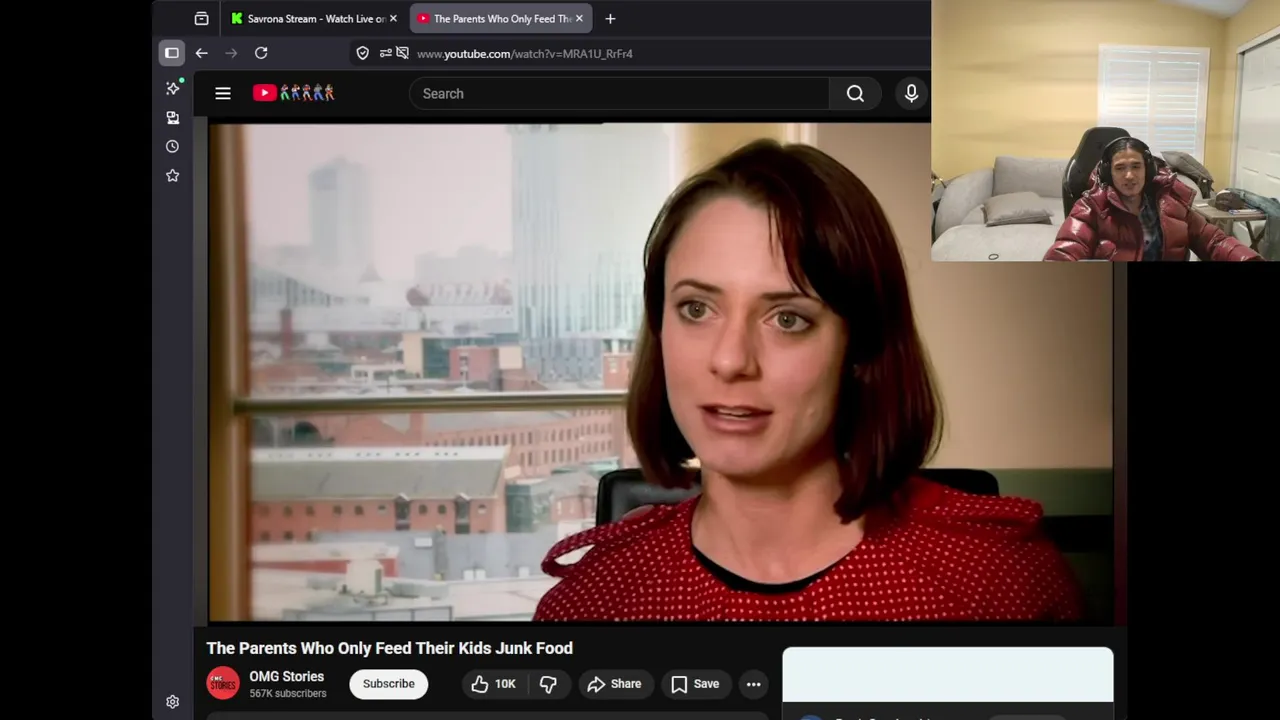
Task: Dislike the video with thumbs down
Action: coord(548,684)
